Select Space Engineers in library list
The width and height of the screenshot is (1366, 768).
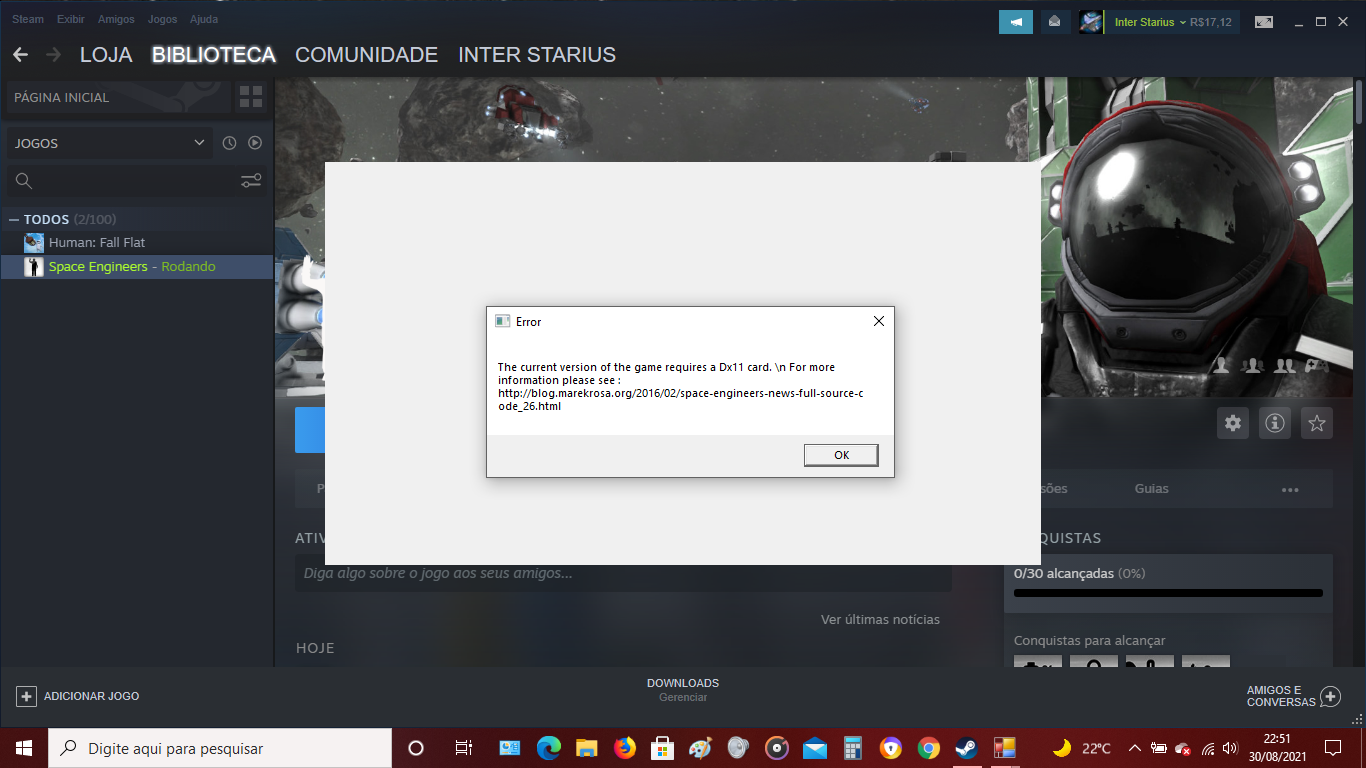(137, 267)
